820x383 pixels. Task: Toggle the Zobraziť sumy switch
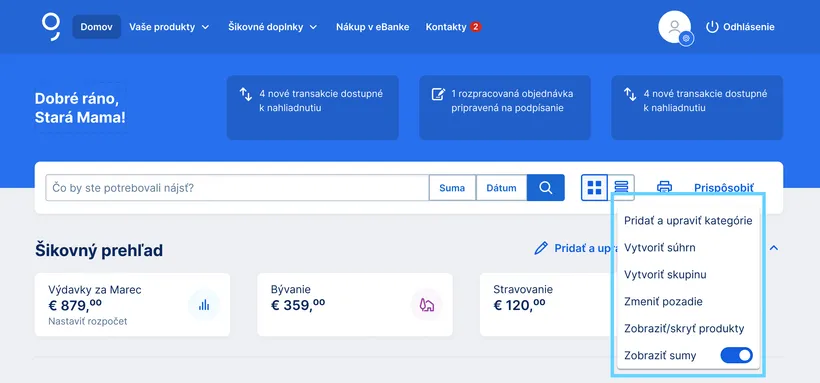(736, 356)
